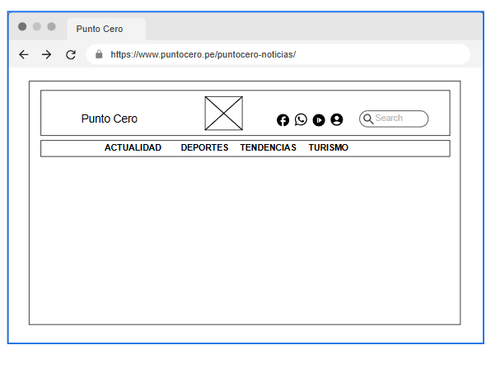Image resolution: width=500 pixels, height=382 pixels.
Task: Open the user profile icon
Action: (337, 119)
